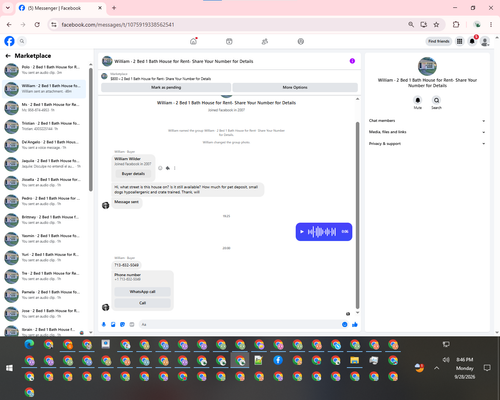The image size is (500, 400).
Task: Click the Mark as pending button
Action: pyautogui.click(x=166, y=87)
